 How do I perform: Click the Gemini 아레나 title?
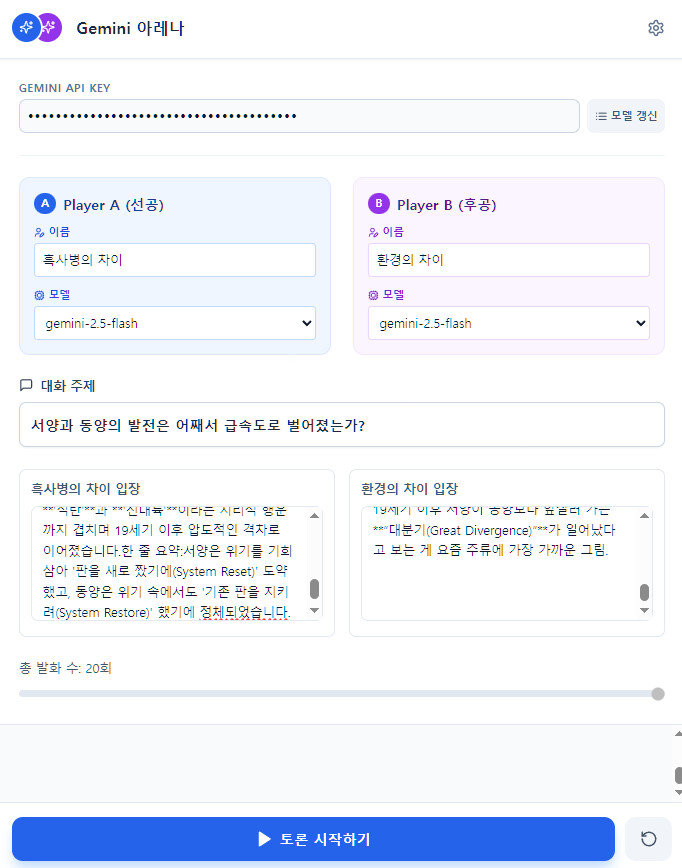click(x=130, y=28)
